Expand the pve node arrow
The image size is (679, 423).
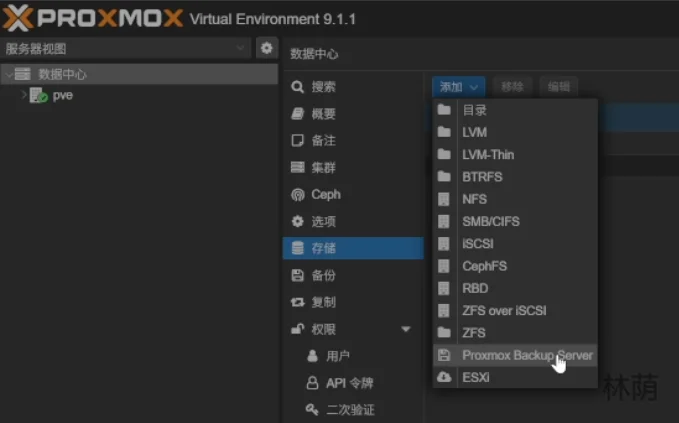[x=23, y=95]
